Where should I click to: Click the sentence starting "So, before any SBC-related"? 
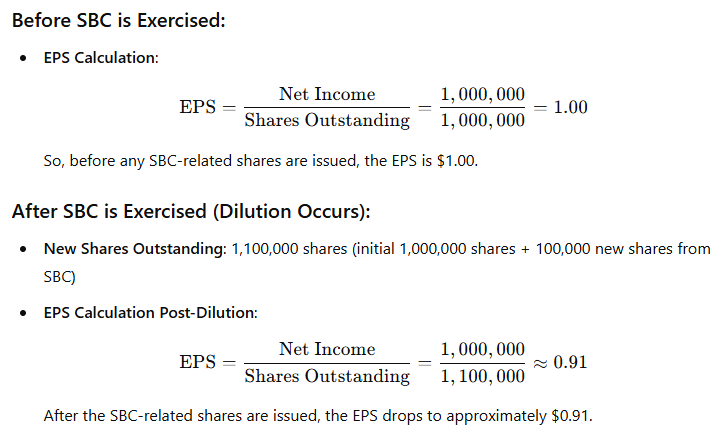click(260, 161)
